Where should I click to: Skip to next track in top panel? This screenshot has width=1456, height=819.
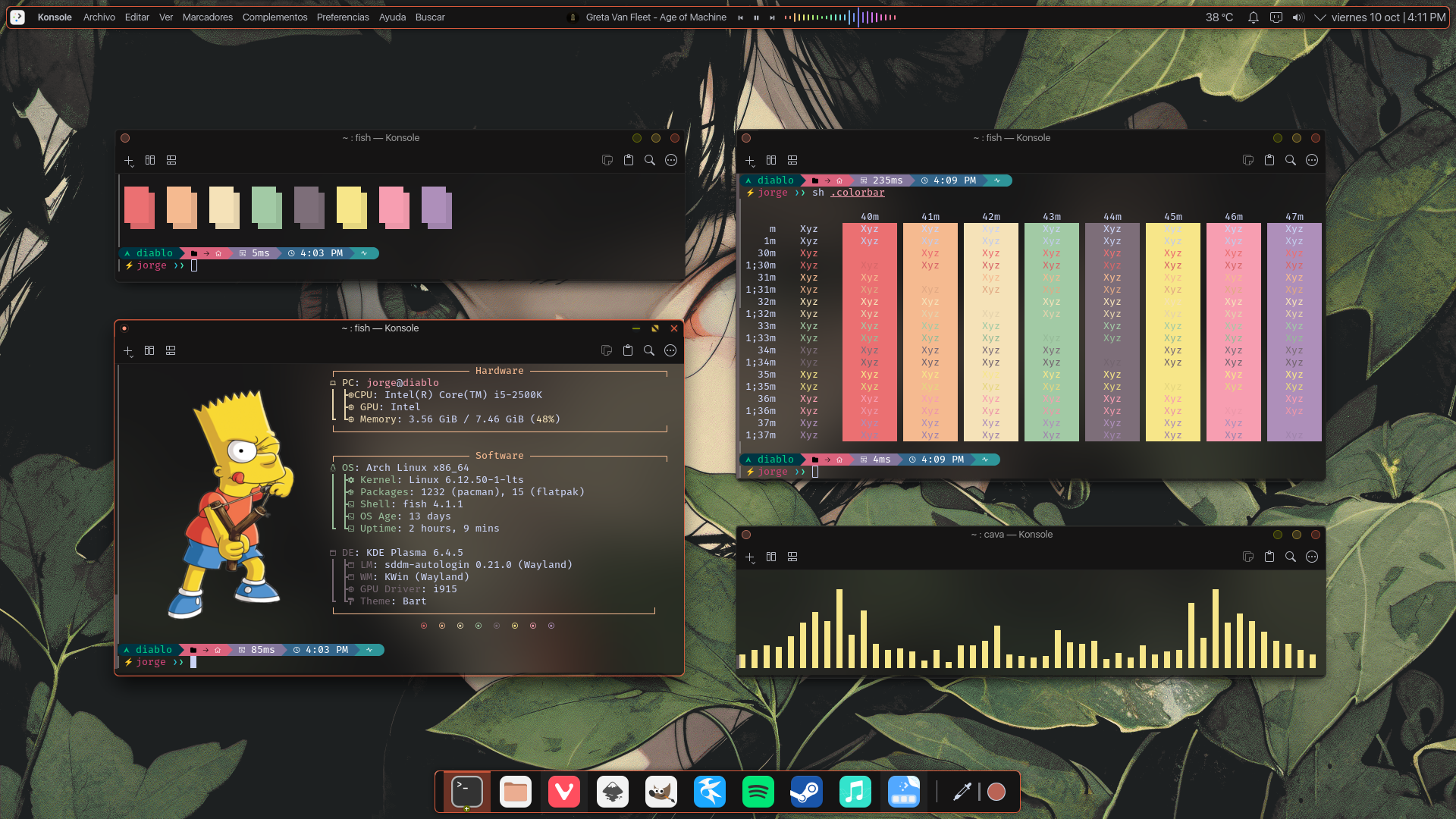click(772, 17)
